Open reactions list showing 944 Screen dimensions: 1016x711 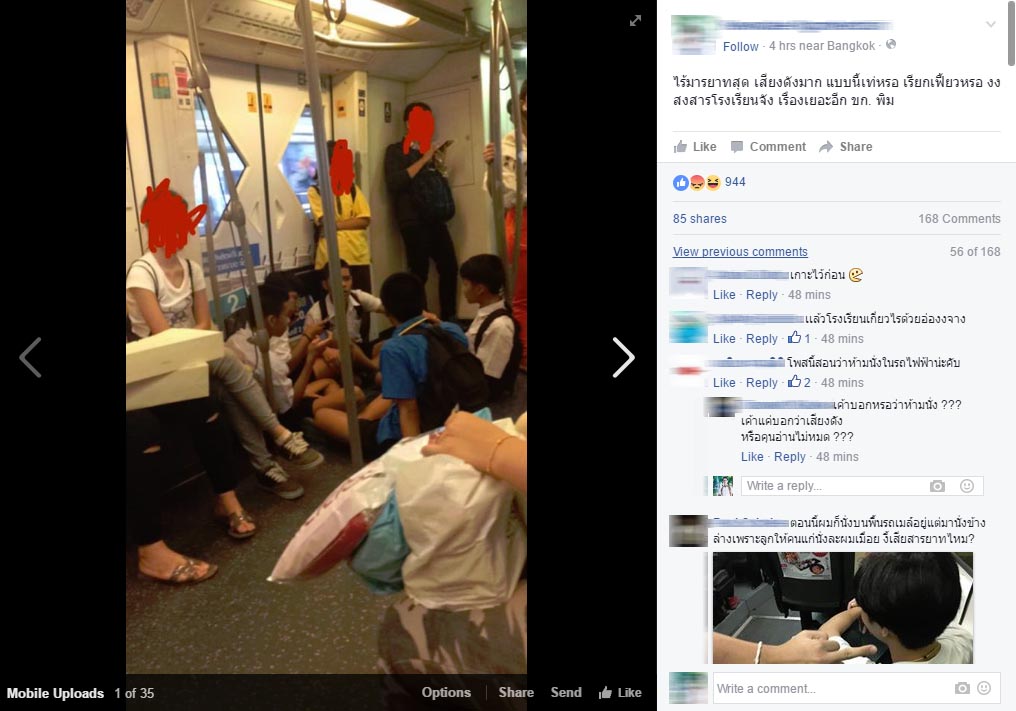710,182
